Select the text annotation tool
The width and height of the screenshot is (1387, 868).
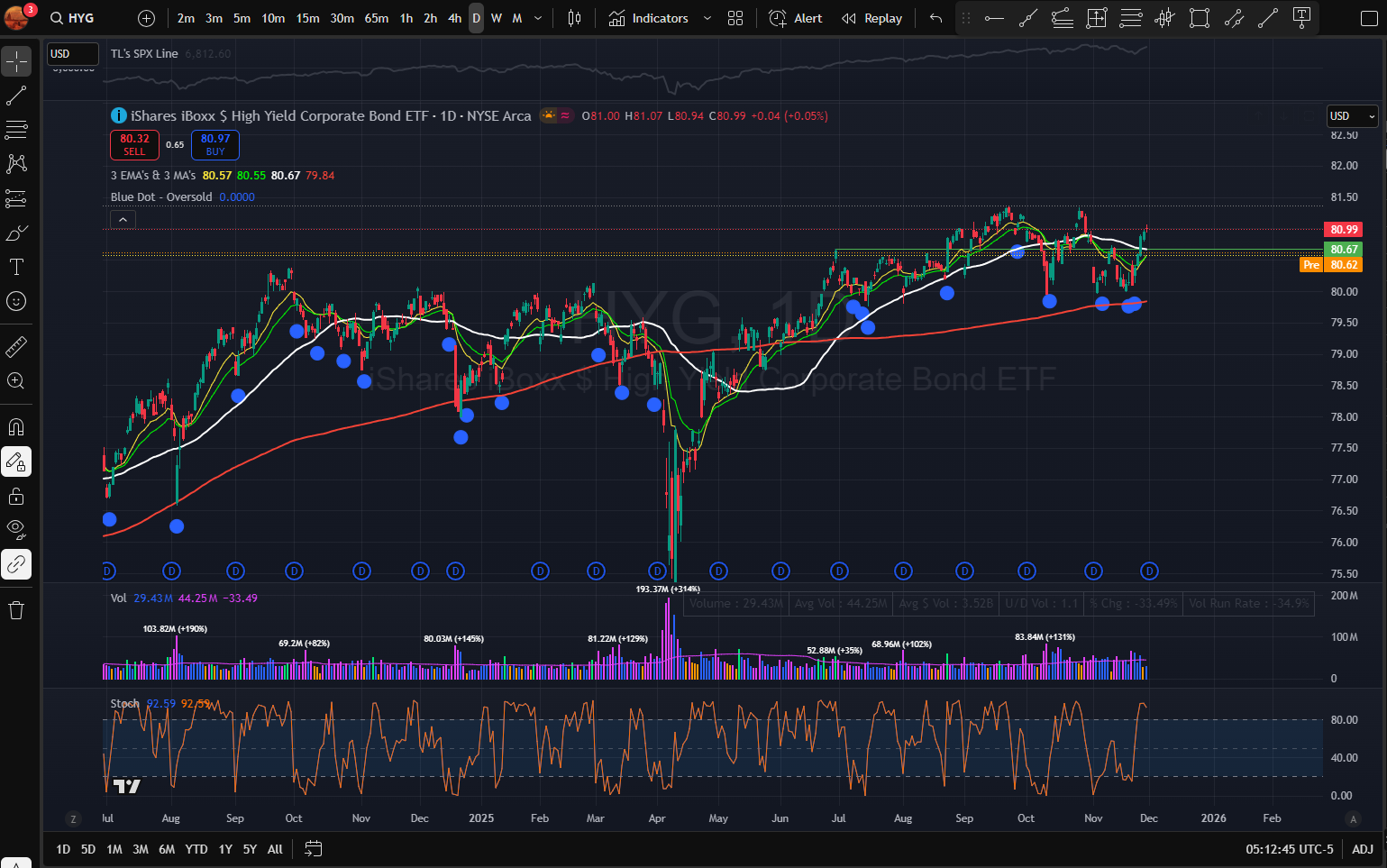point(16,267)
